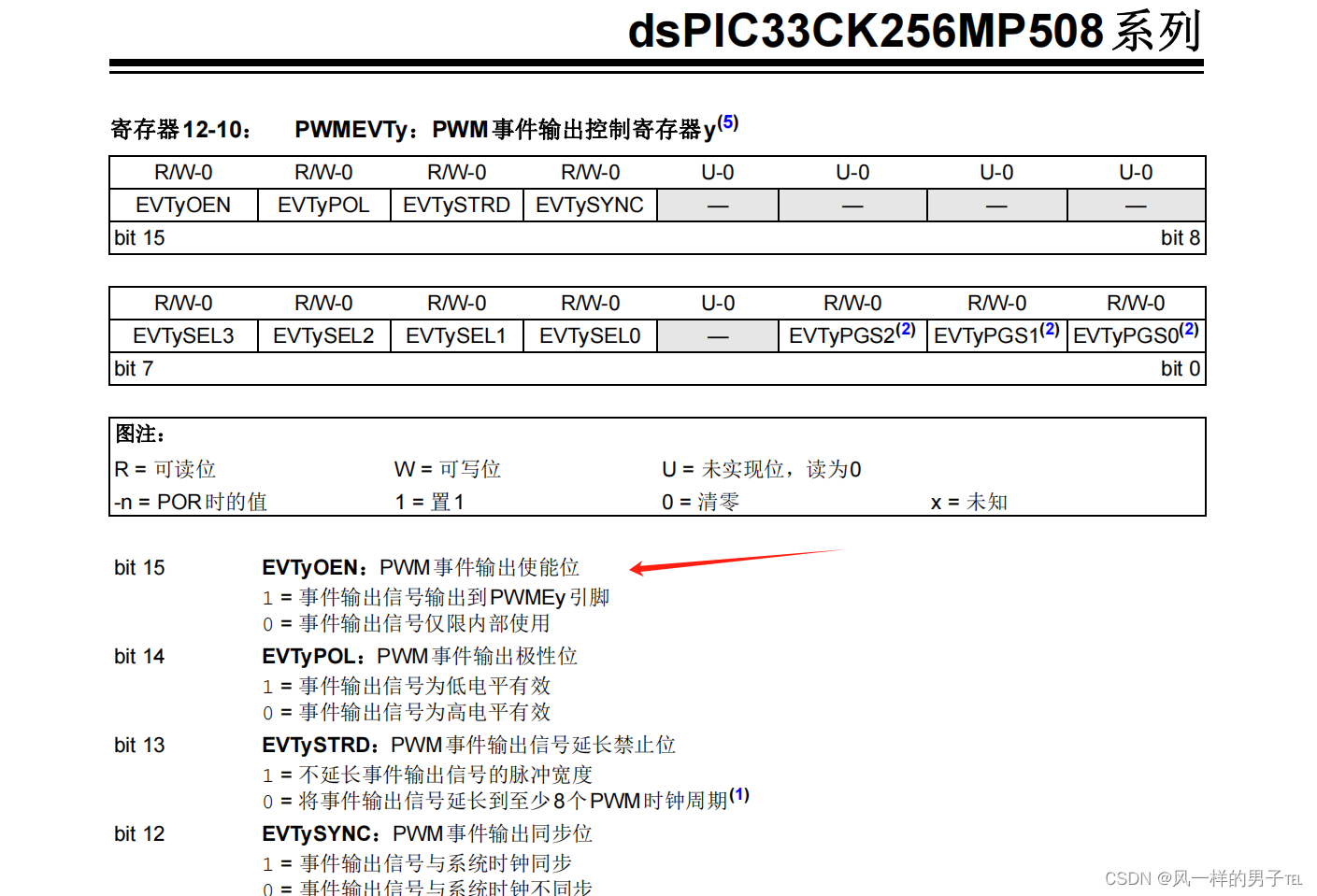
Task: Click '0 = 事件输出信号为高电平有效' line
Action: 407,712
